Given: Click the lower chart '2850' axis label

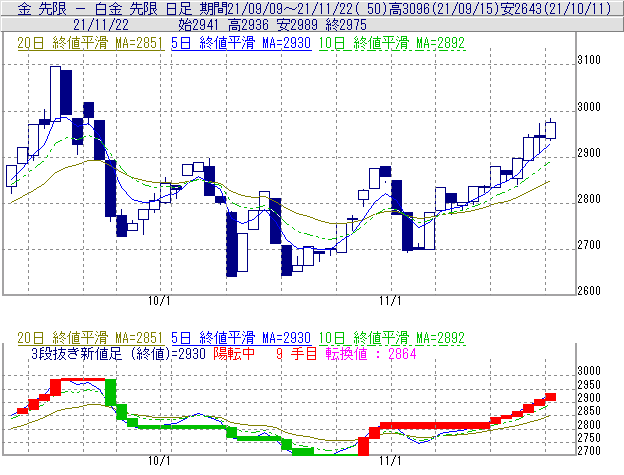Looking at the screenshot, I should pyautogui.click(x=589, y=411).
